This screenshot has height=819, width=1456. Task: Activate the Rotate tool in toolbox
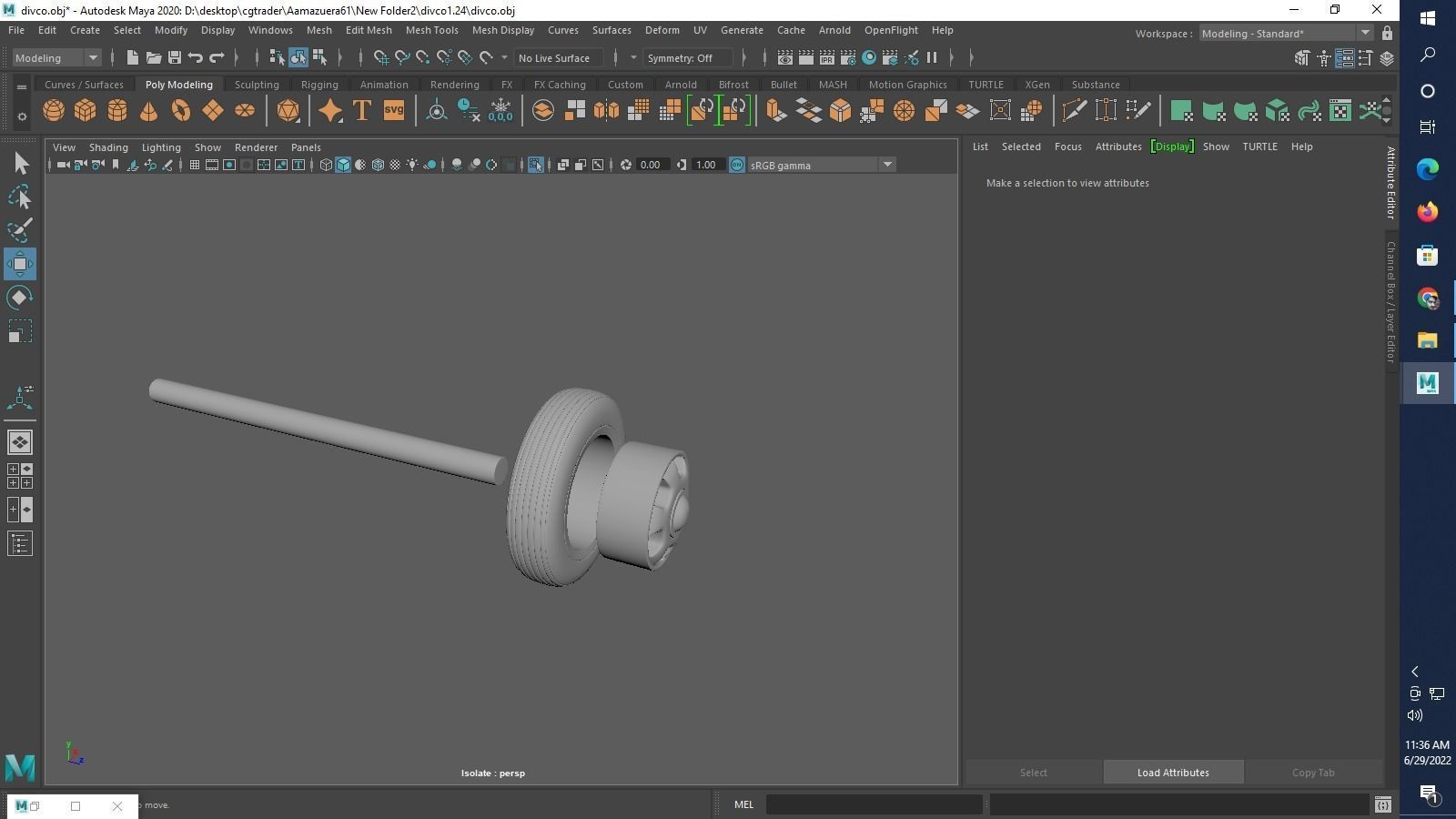[20, 298]
